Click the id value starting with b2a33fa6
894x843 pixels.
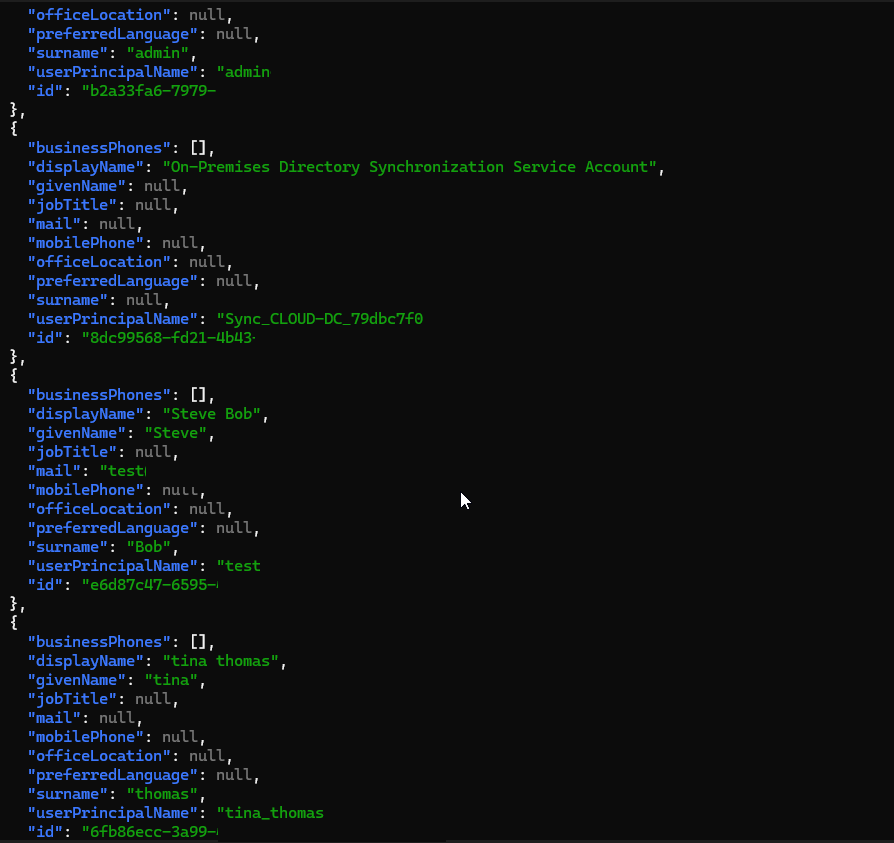149,91
